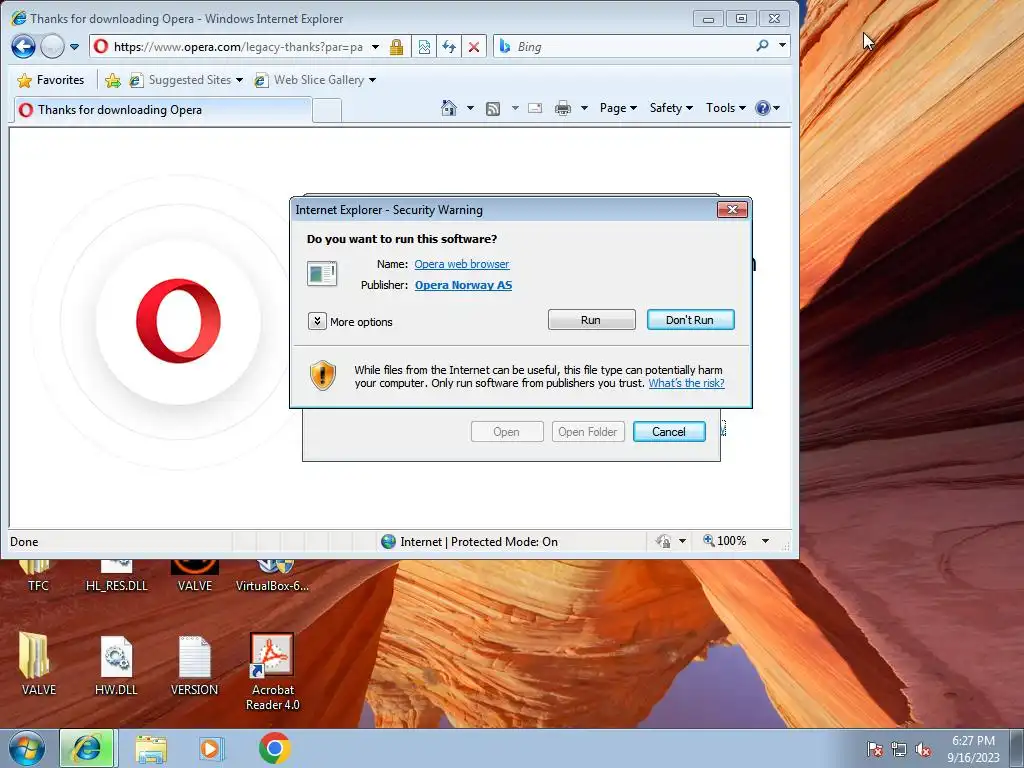Expand the Print options dropdown arrow

(x=584, y=108)
